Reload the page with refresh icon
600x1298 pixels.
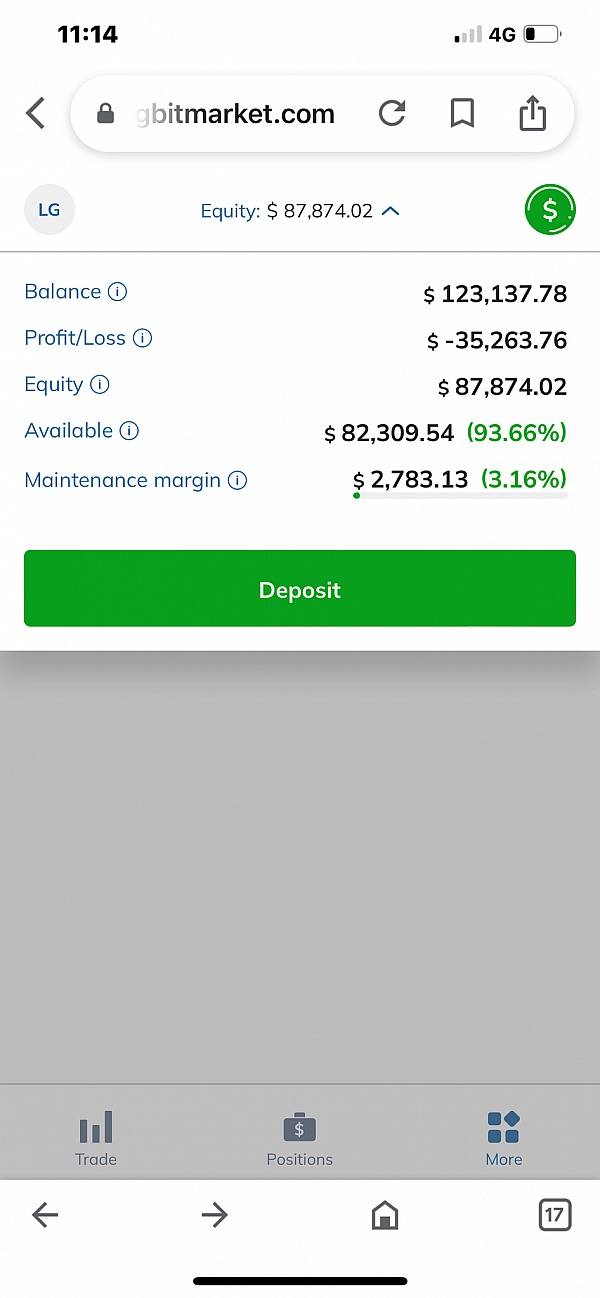pos(392,114)
